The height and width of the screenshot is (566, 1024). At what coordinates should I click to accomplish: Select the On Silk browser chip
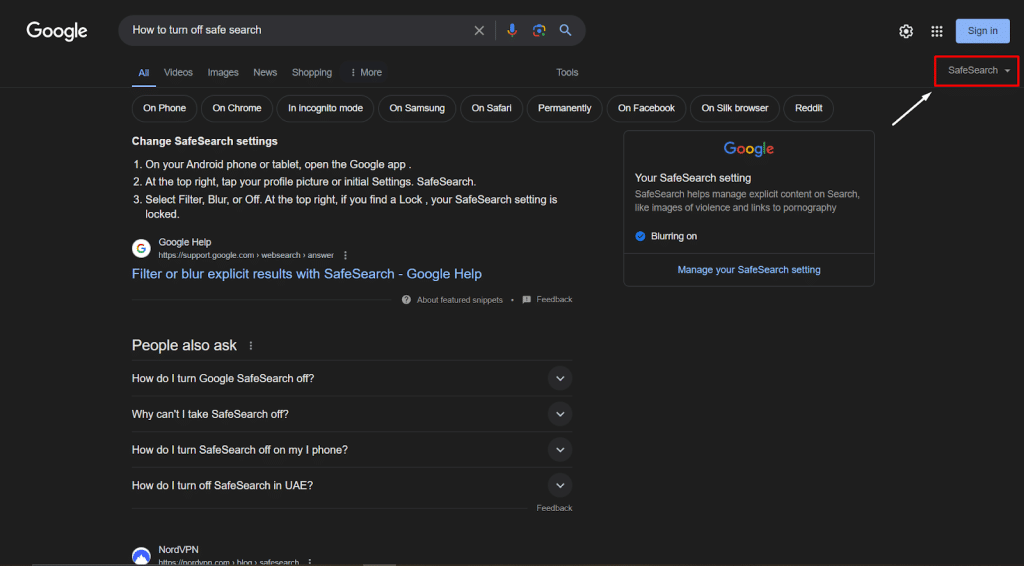pos(735,108)
